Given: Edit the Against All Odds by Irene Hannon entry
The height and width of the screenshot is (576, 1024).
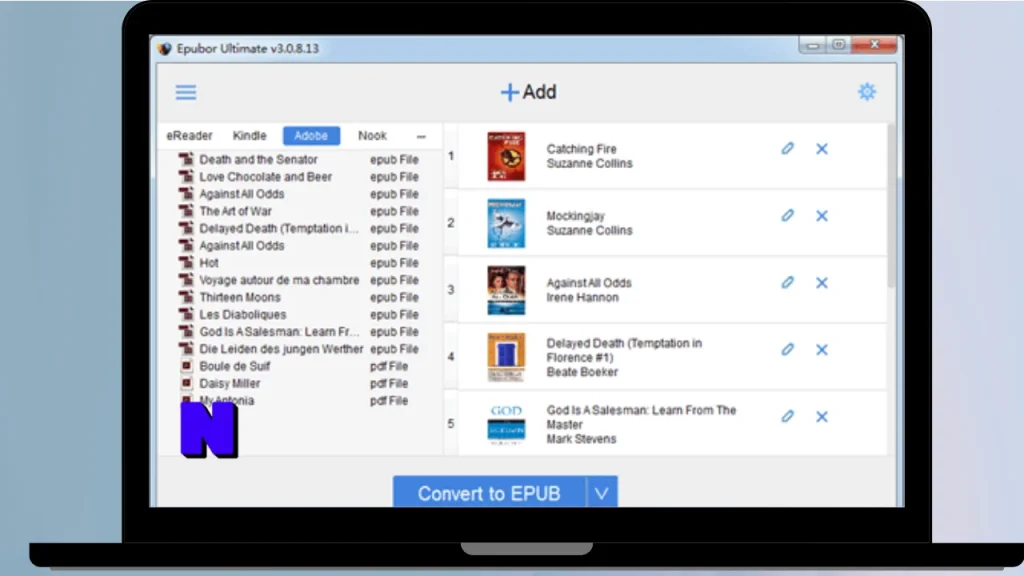Looking at the screenshot, I should click(x=788, y=283).
